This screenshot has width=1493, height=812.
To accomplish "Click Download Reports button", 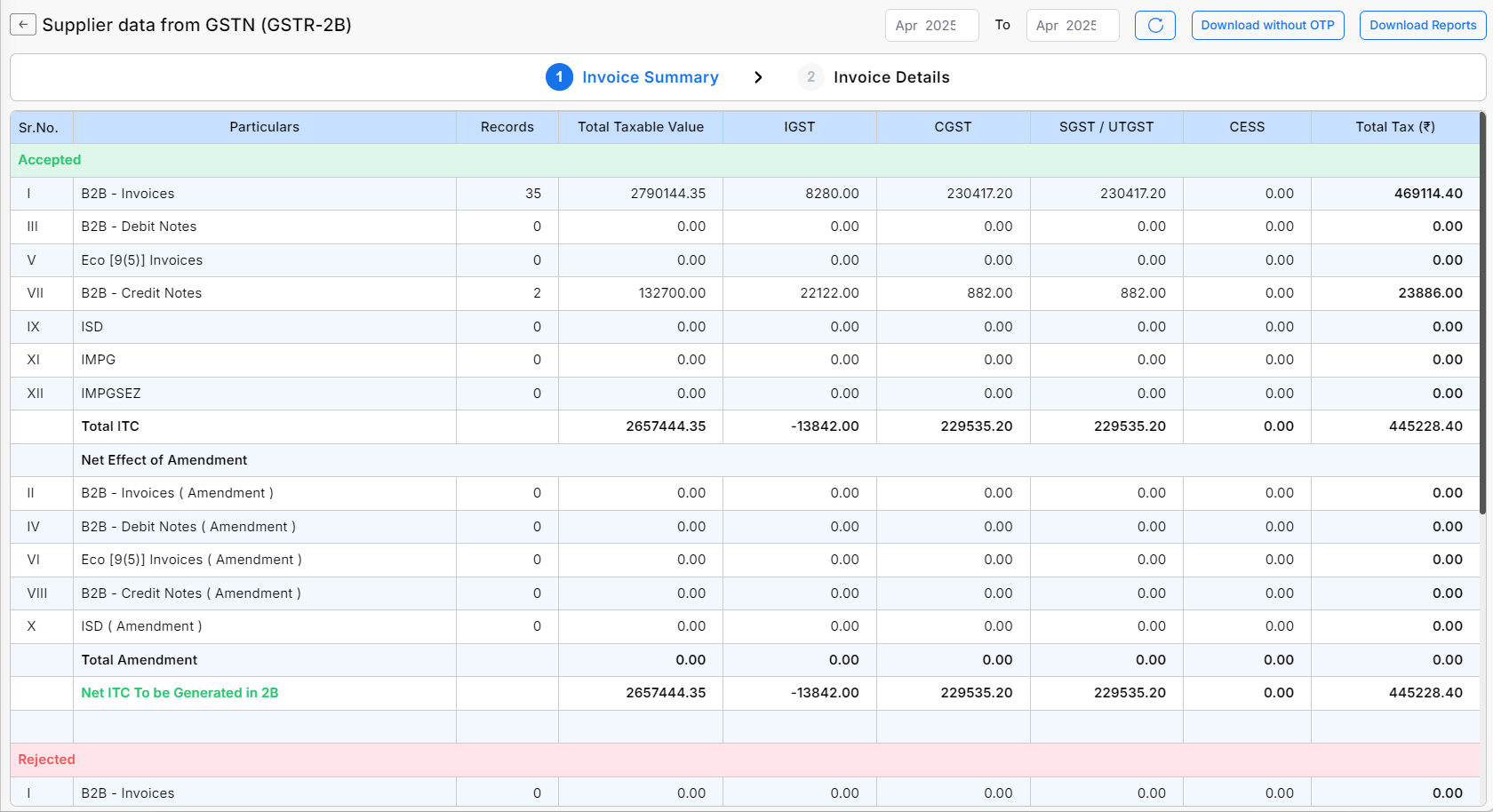I will tap(1422, 25).
